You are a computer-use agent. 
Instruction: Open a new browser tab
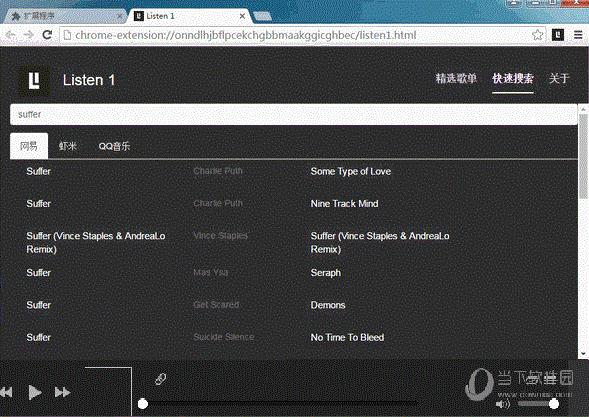pos(263,16)
